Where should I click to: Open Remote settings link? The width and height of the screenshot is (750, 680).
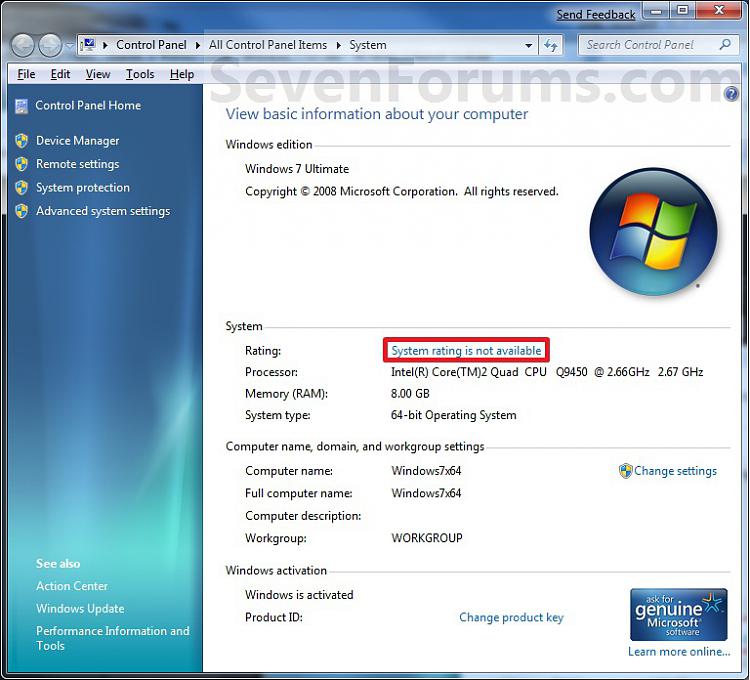tap(77, 164)
